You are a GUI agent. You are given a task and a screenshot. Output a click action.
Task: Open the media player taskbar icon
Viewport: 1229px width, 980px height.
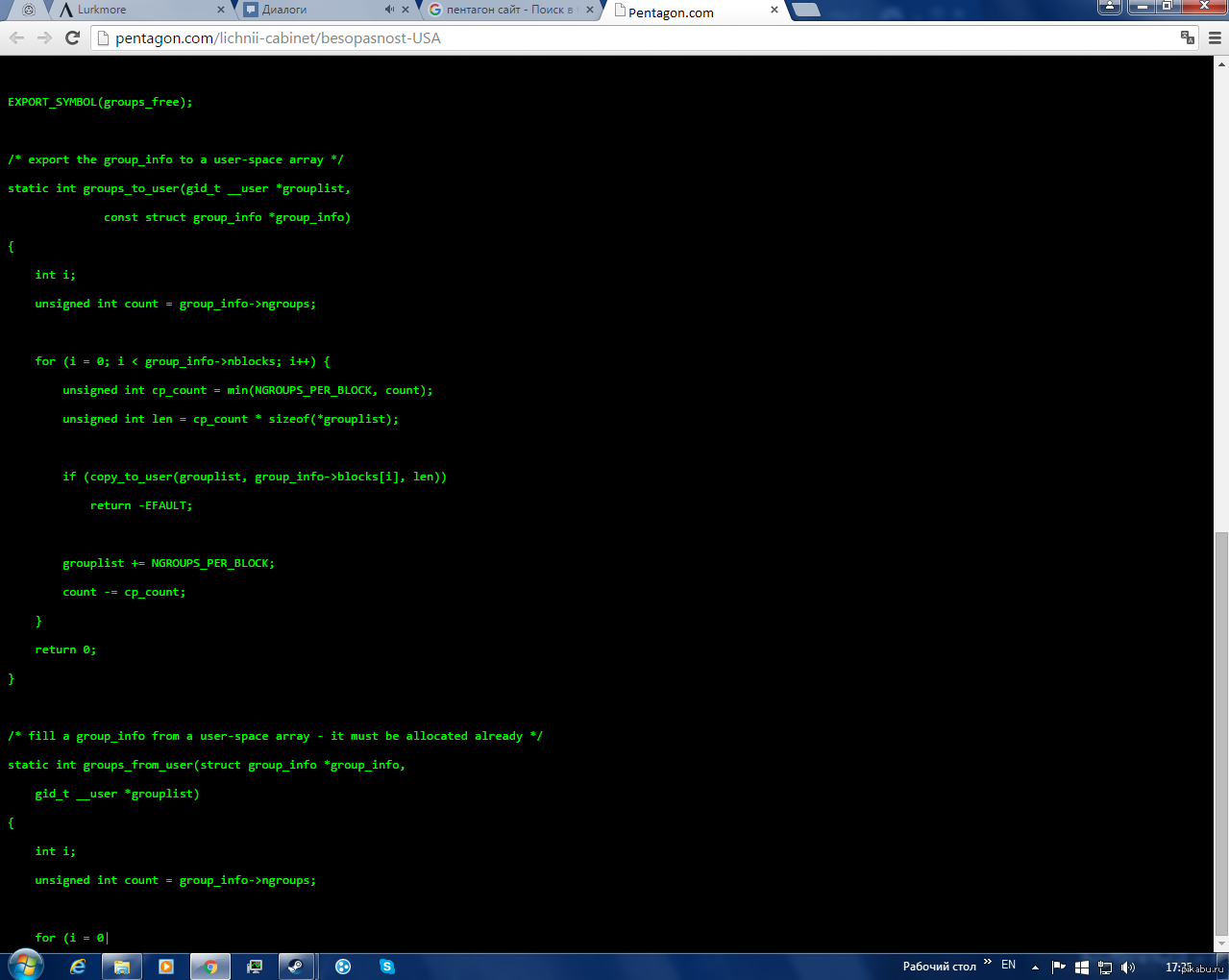coord(165,967)
